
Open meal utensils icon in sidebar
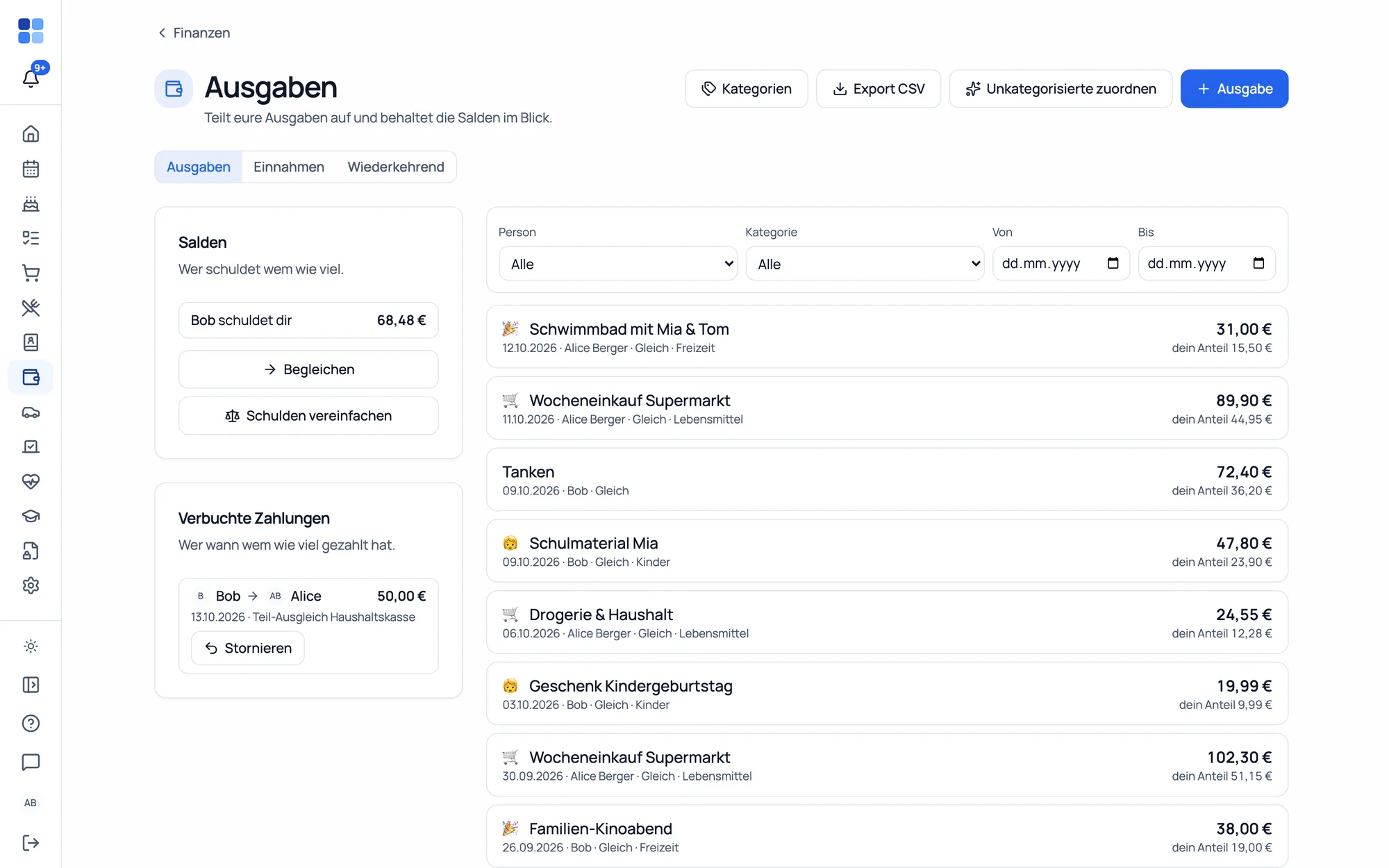point(31,308)
